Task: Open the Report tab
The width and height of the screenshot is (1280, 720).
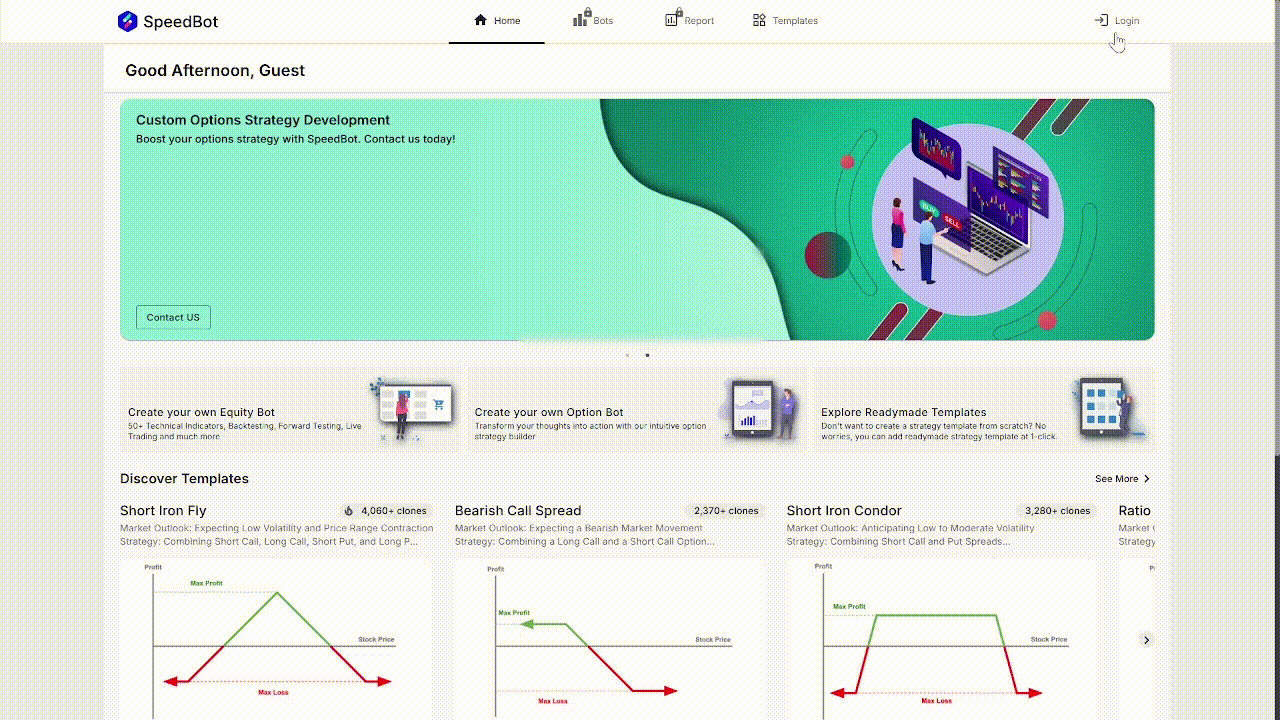Action: click(x=690, y=21)
